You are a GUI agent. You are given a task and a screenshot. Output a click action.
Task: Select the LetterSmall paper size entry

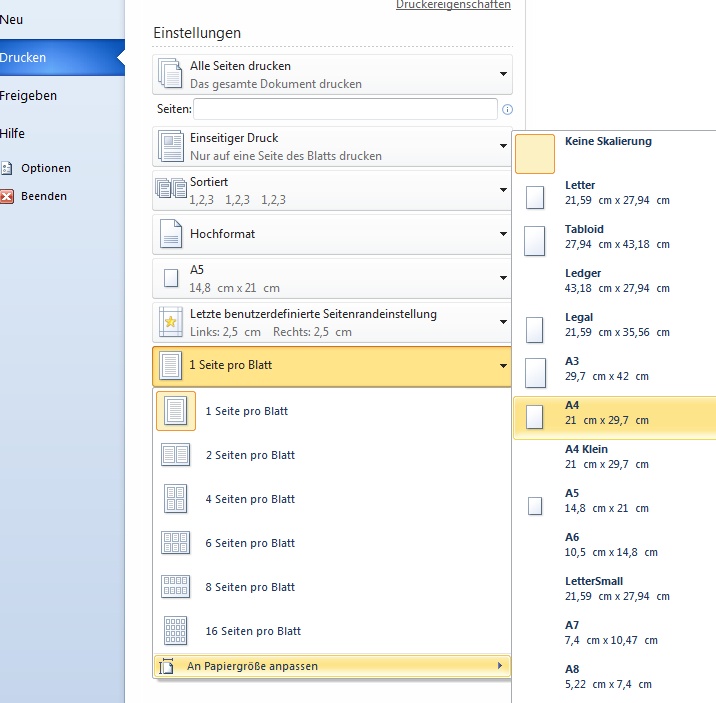pyautogui.click(x=615, y=588)
